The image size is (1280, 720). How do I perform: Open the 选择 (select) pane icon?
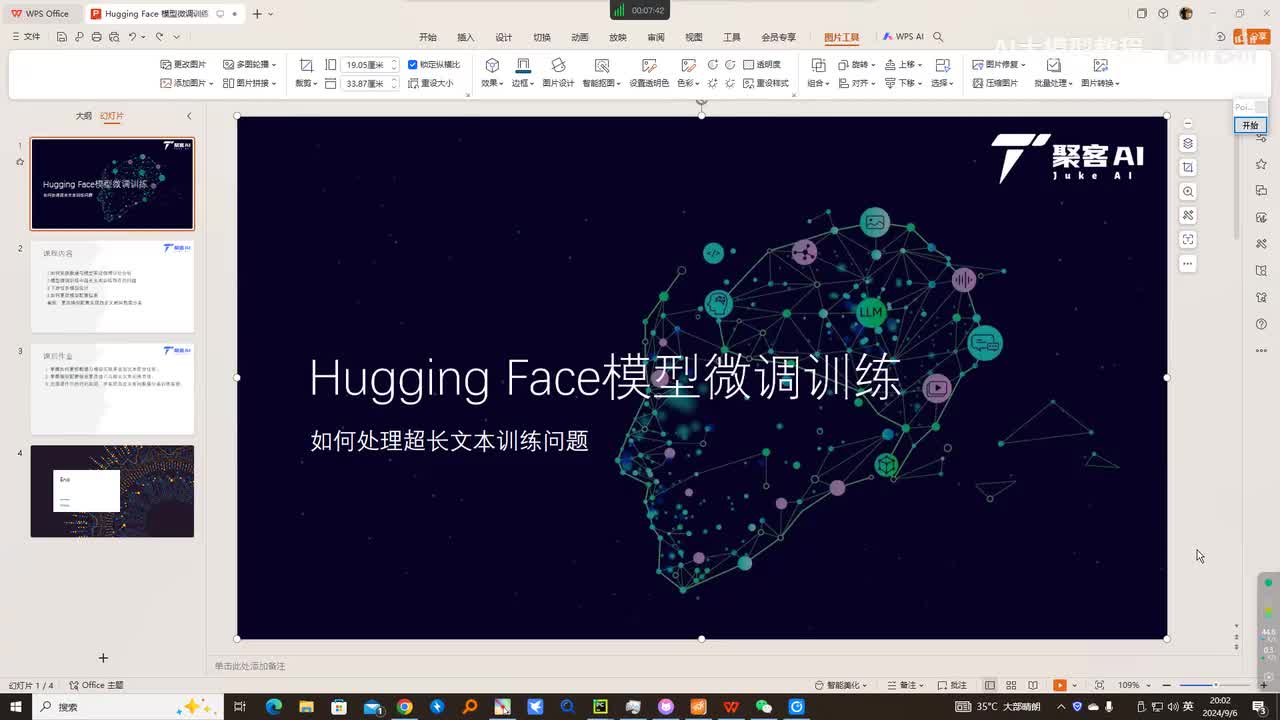point(942,65)
